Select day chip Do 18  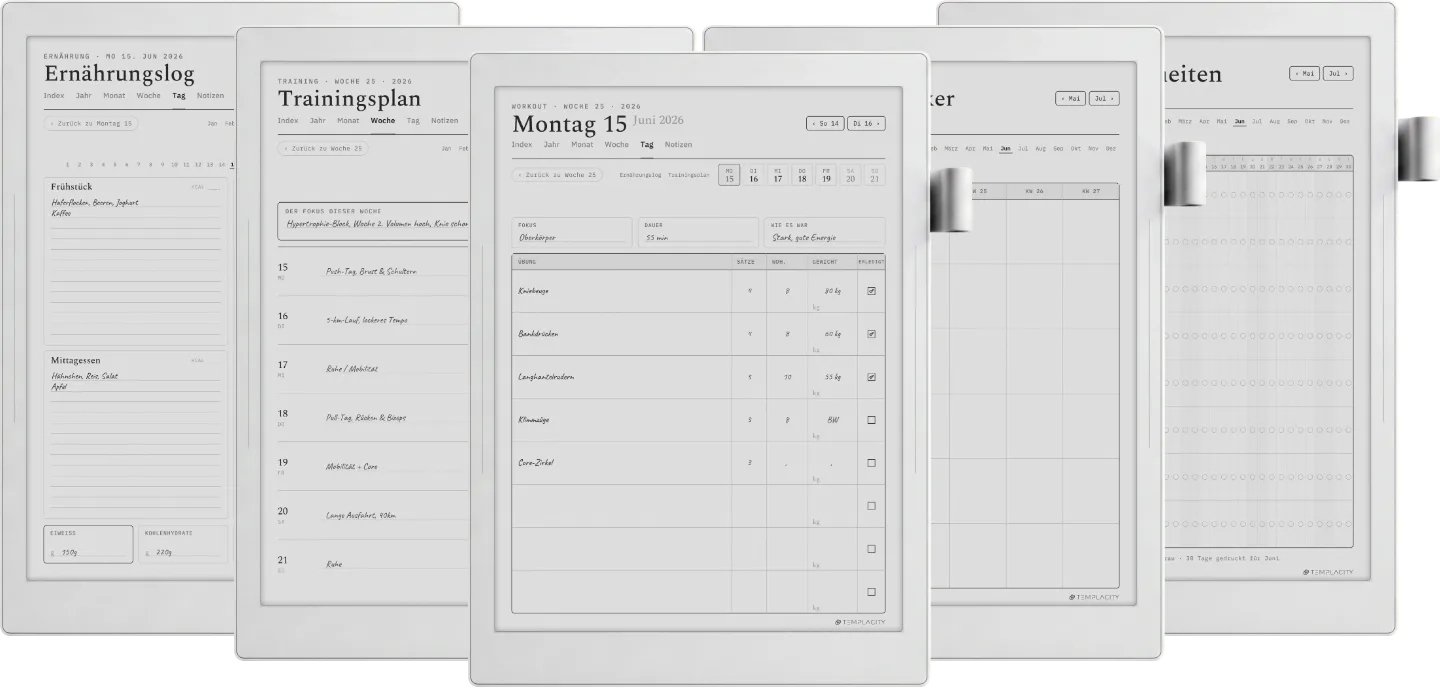[x=802, y=175]
